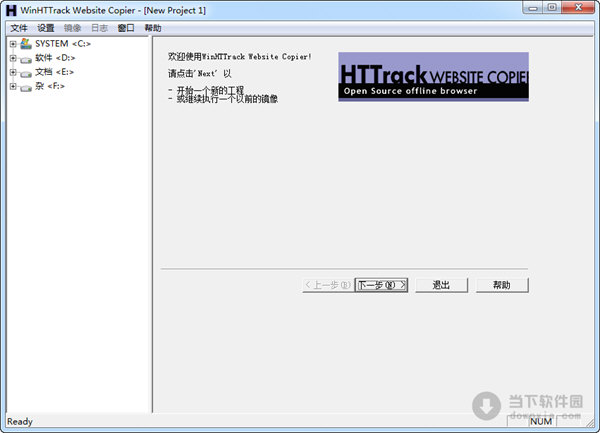Click the 软件 D: drive icon
Image resolution: width=600 pixels, height=433 pixels.
click(x=26, y=59)
